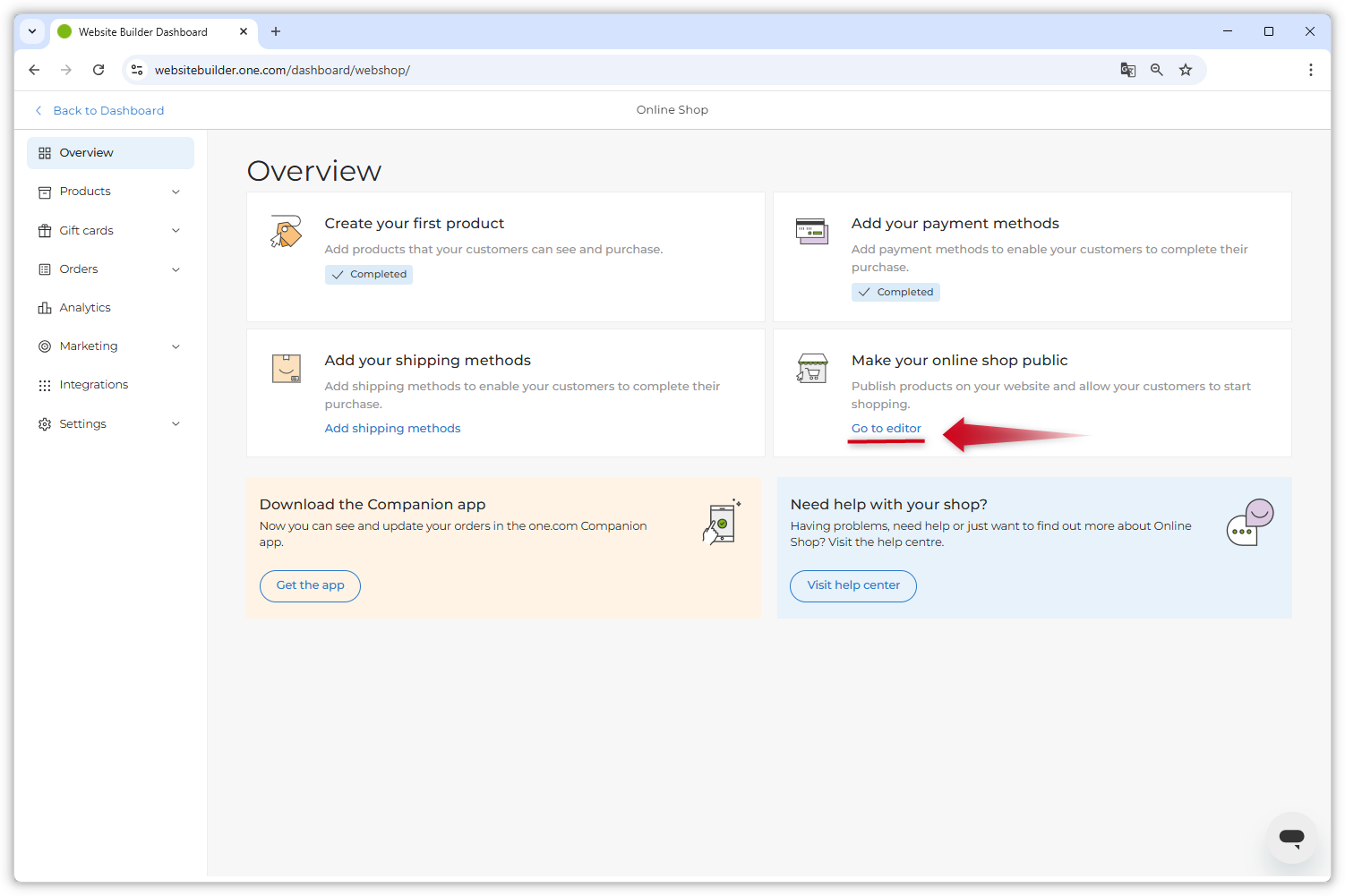Open the chat support bubble icon
The image size is (1345, 896).
pos(1291,837)
